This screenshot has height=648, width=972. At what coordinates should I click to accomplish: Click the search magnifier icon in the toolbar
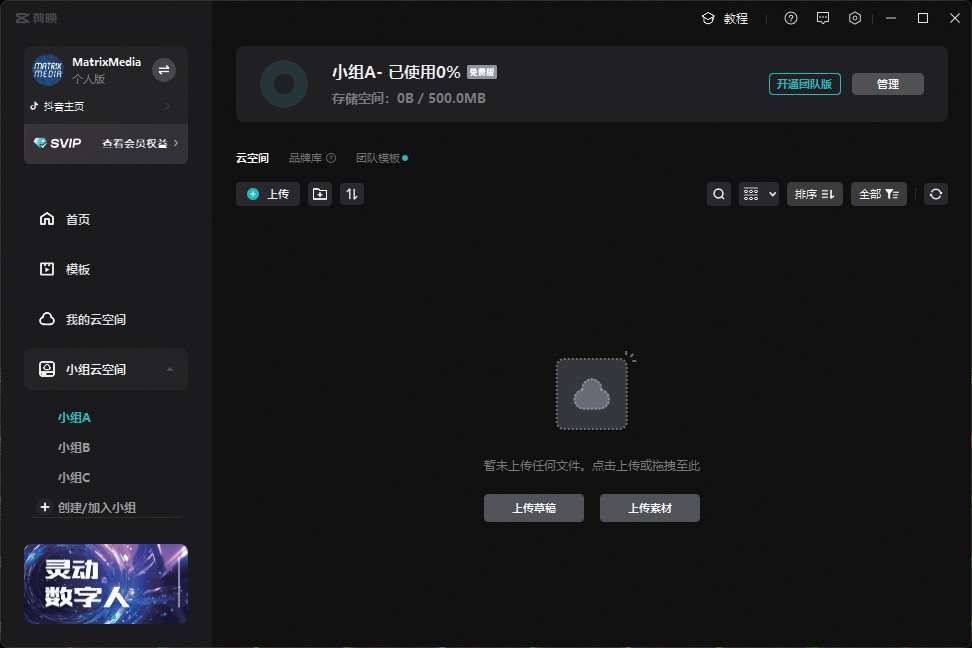click(x=719, y=194)
